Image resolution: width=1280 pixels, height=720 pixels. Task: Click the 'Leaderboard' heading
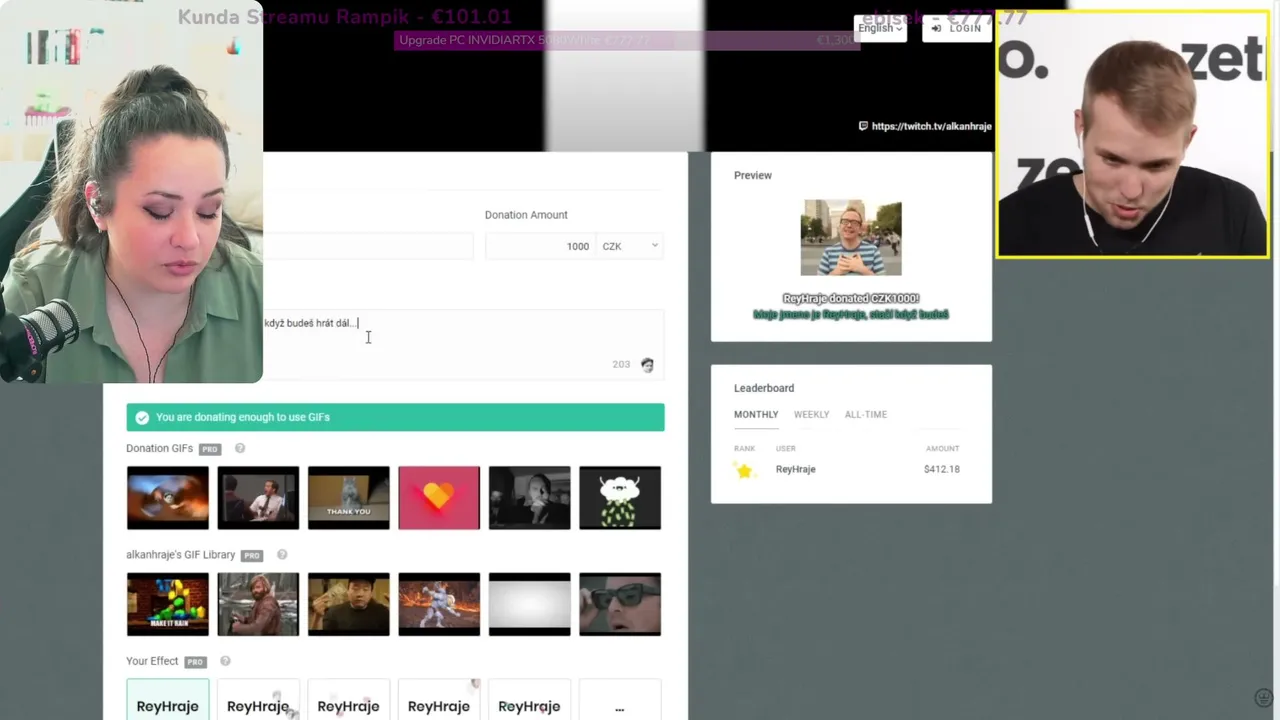(764, 388)
